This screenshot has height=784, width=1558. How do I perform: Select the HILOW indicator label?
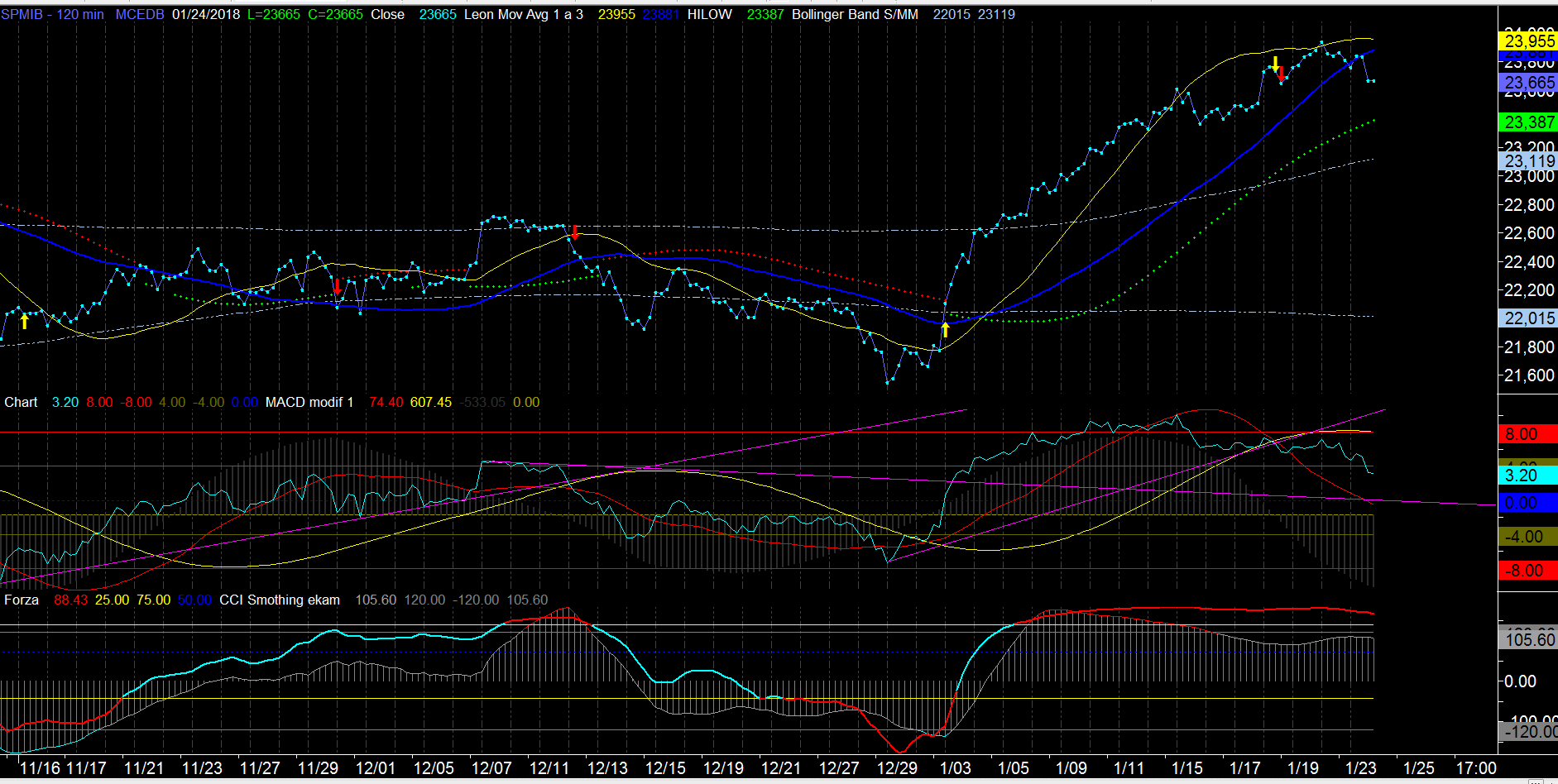pos(709,14)
